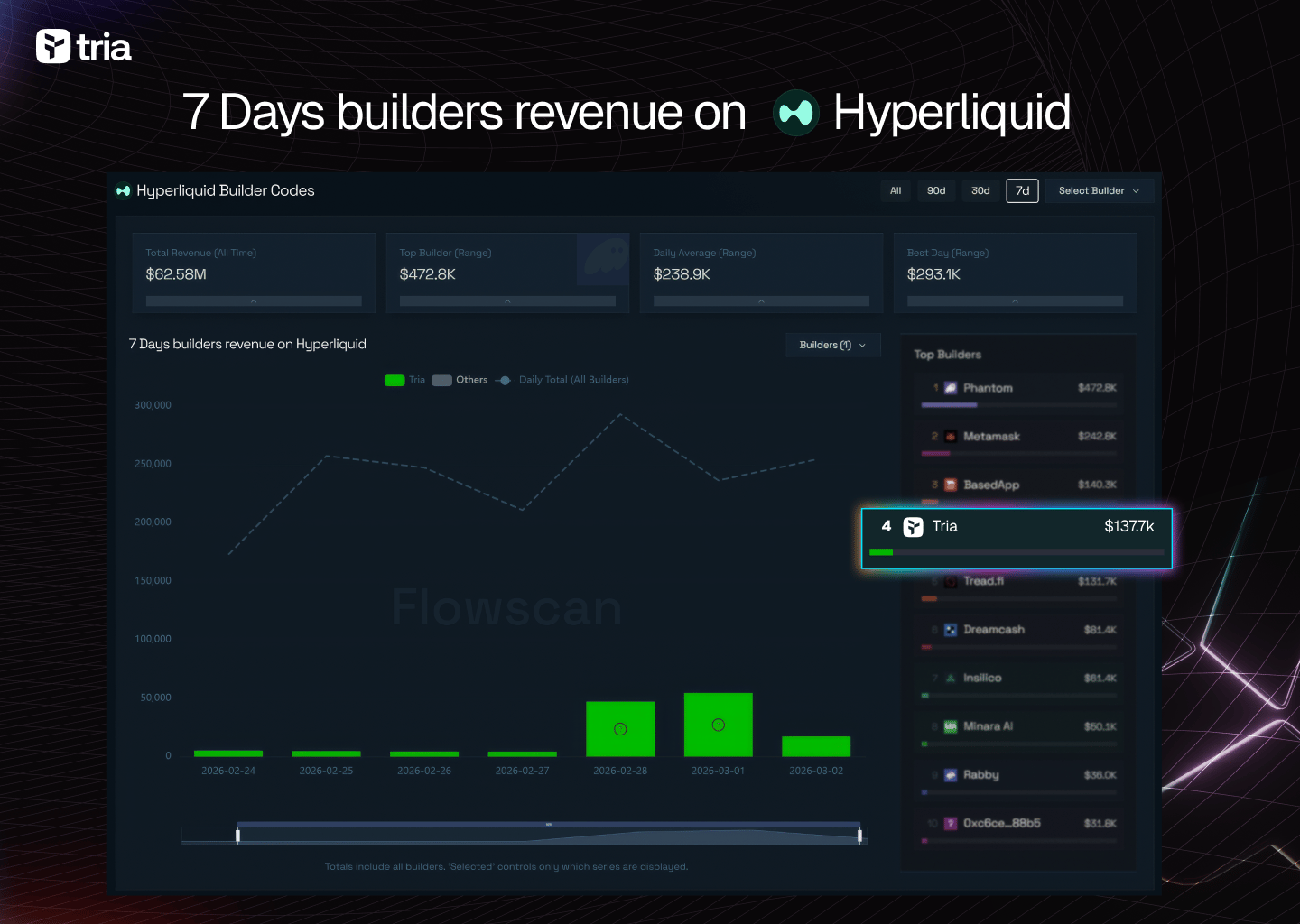Click the "Totals include all builders" footnote

(x=506, y=867)
